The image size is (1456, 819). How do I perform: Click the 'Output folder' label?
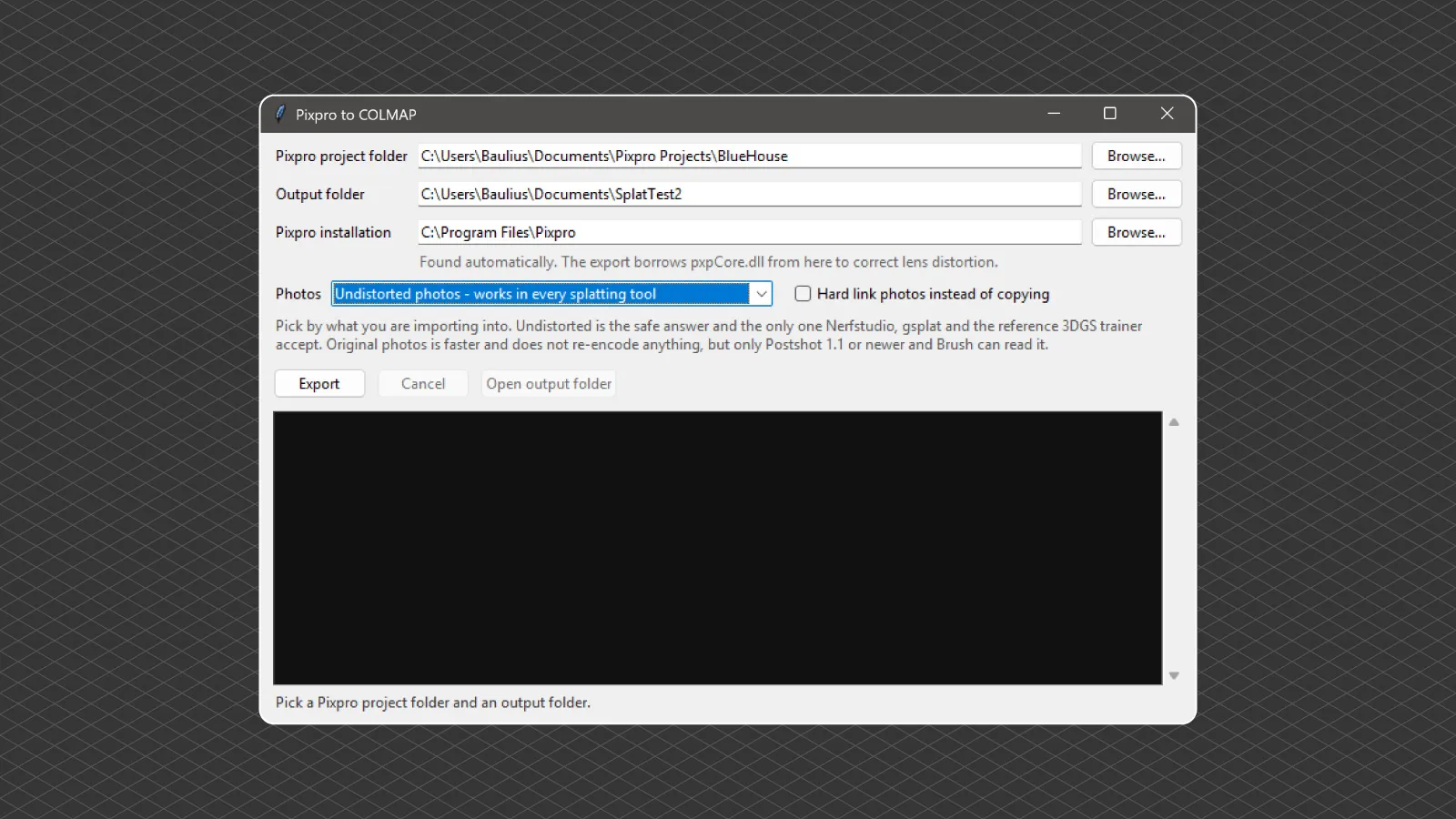[319, 194]
